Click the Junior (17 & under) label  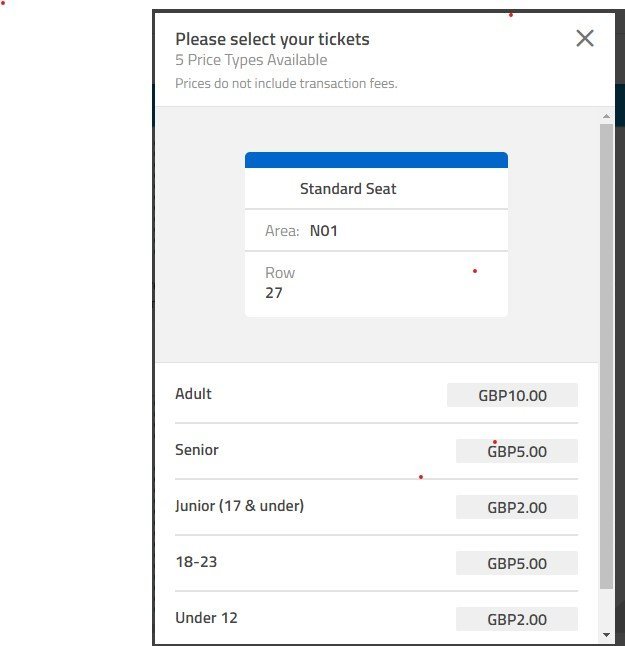pos(239,506)
